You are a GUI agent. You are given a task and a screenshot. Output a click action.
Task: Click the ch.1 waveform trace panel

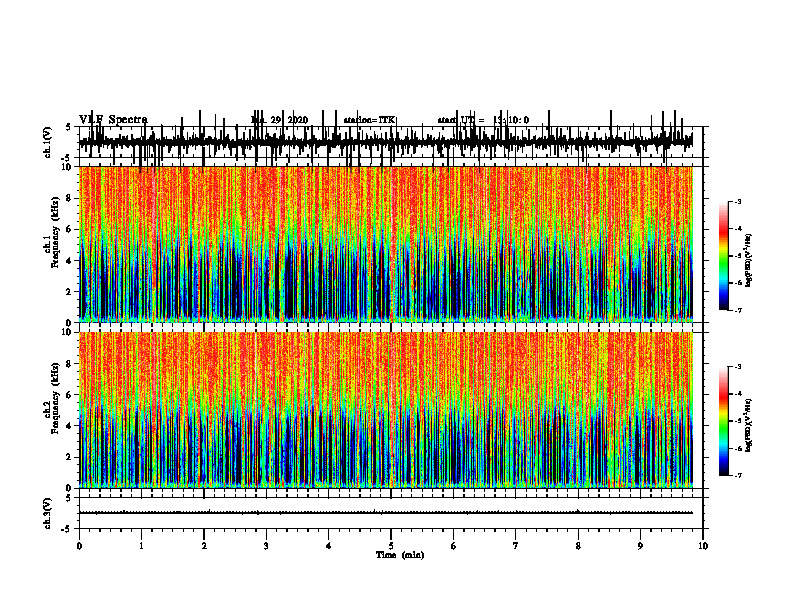[391, 142]
